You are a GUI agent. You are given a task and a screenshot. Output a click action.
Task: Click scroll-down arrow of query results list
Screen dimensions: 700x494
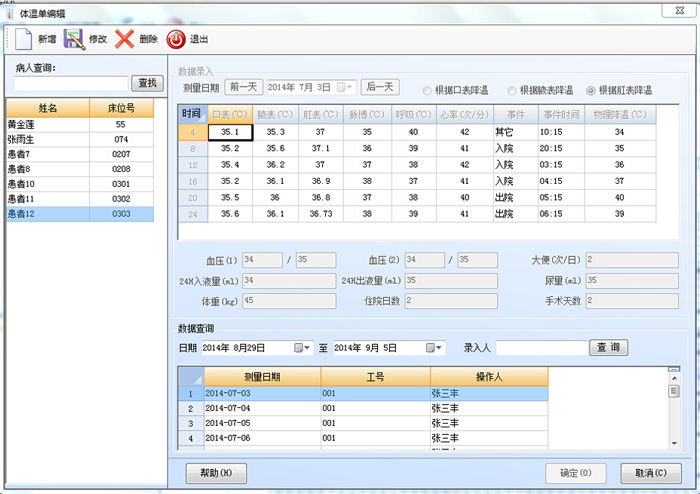(674, 443)
